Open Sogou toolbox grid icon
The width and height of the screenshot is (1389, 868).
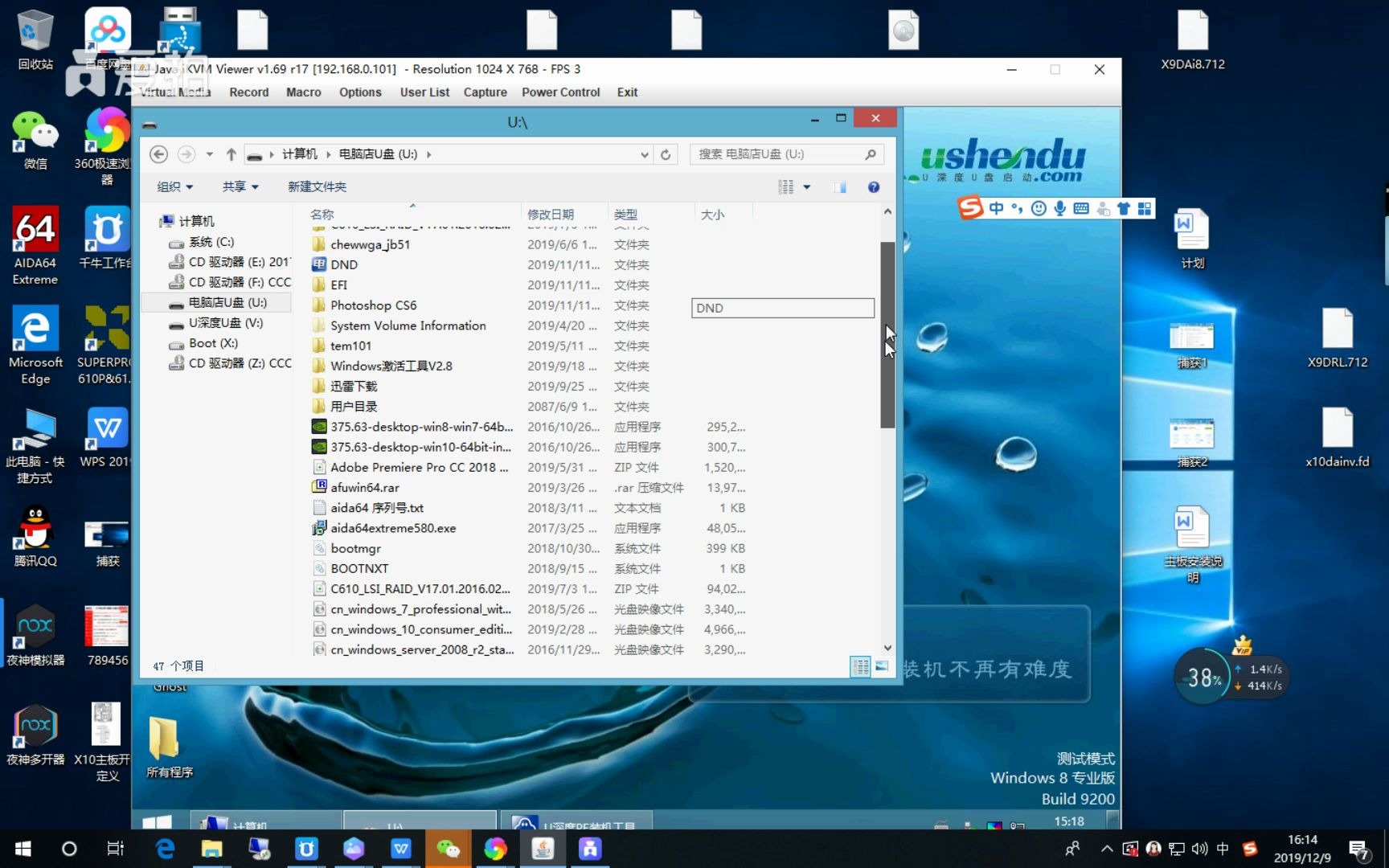pyautogui.click(x=1145, y=209)
